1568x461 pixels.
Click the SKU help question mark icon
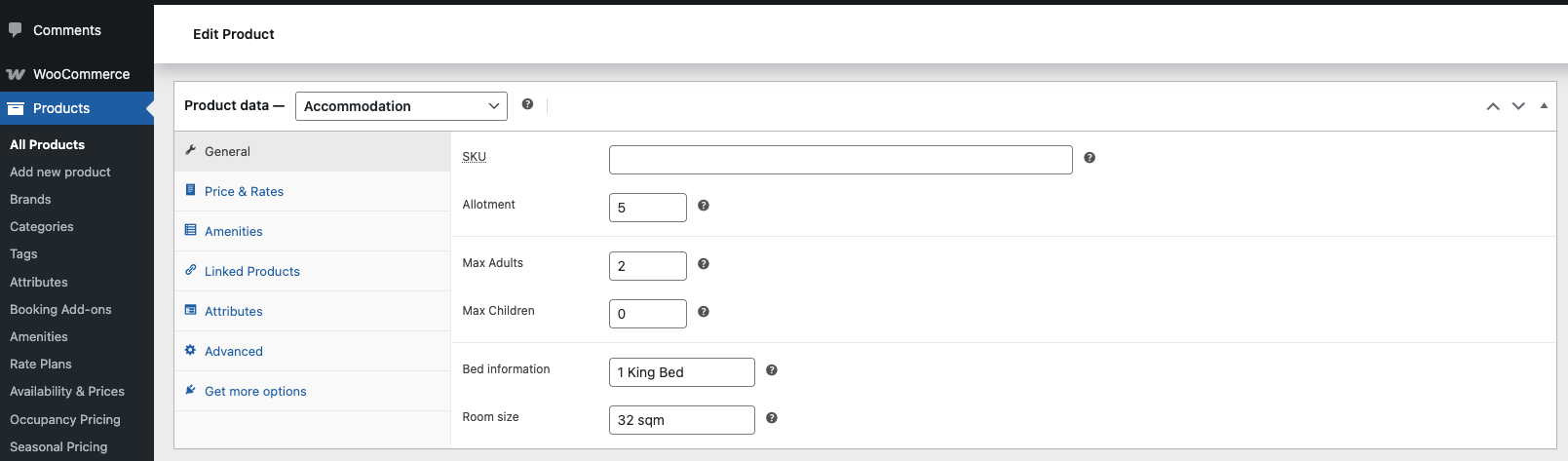click(1090, 158)
